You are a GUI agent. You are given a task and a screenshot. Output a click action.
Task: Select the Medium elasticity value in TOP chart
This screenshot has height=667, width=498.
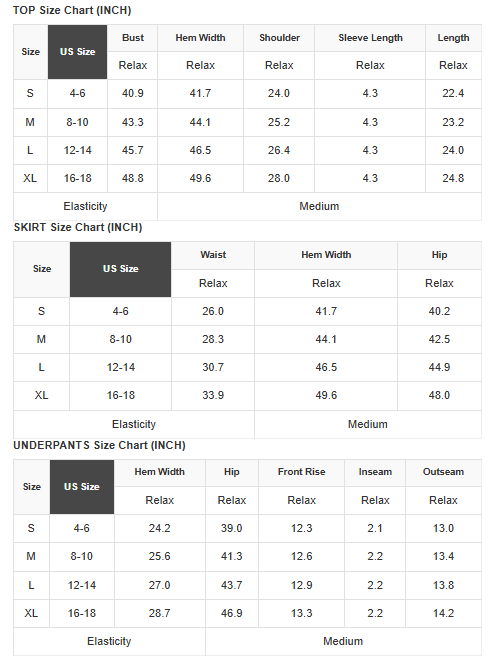click(x=319, y=207)
